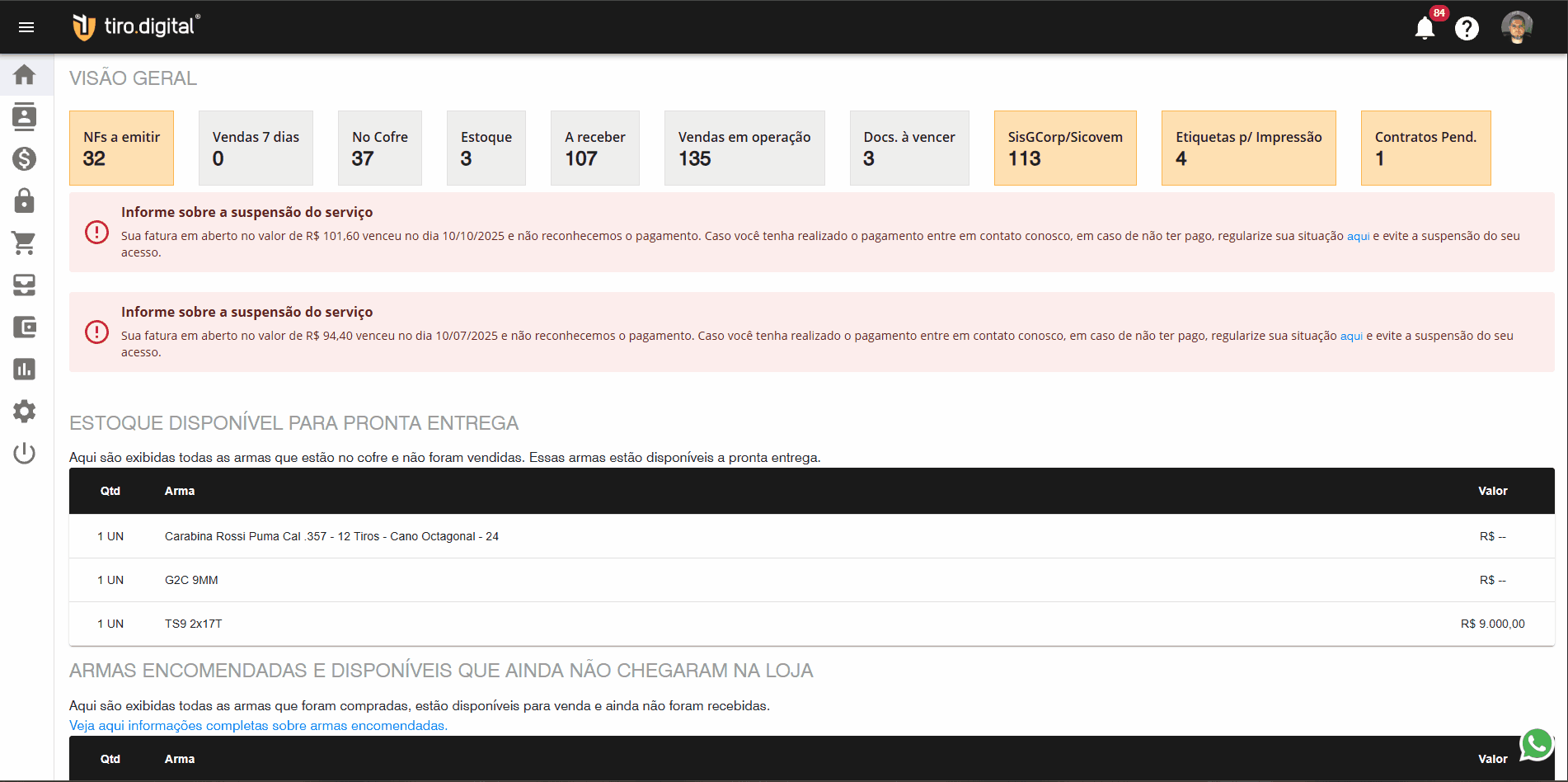Select the clients contact card icon
The image size is (1568, 782).
pyautogui.click(x=25, y=117)
